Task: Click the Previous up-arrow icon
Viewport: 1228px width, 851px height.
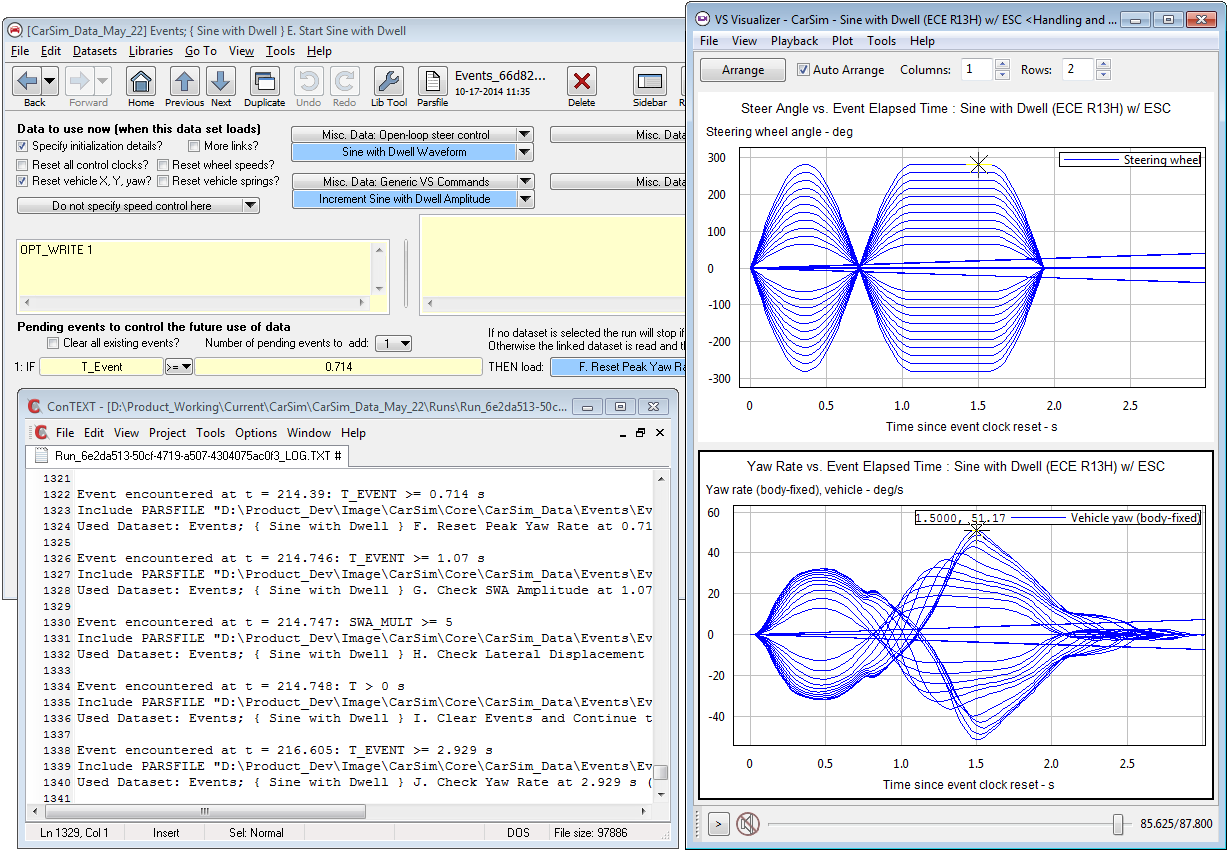Action: click(x=184, y=81)
